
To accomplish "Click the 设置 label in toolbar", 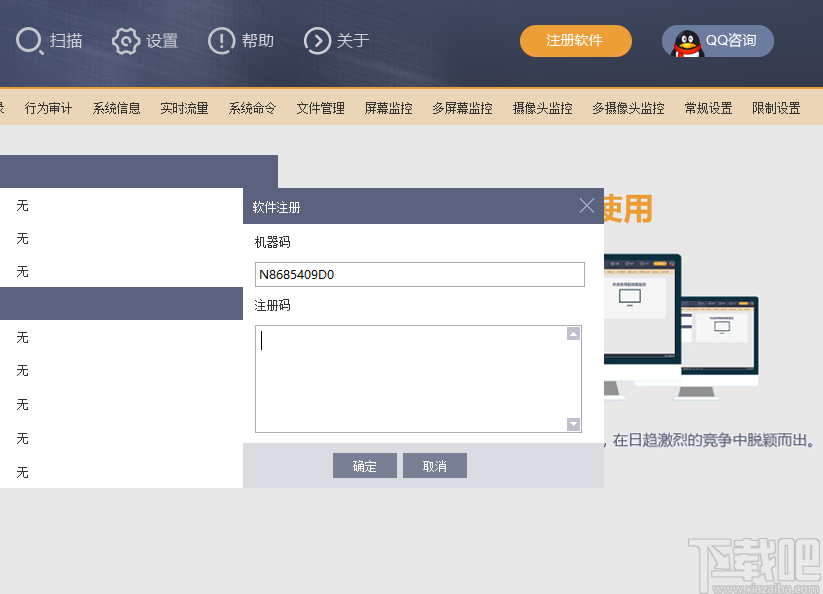I will (162, 41).
